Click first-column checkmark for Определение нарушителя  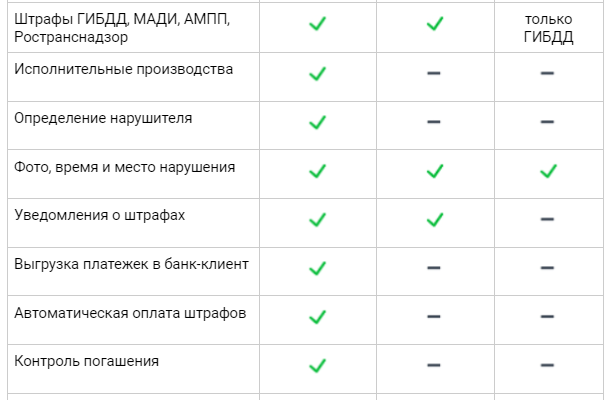pos(318,122)
